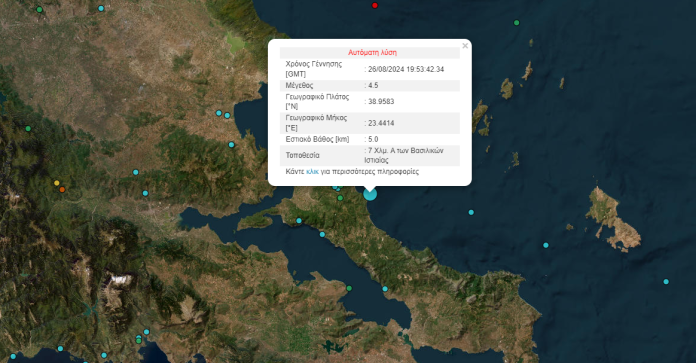Select cyan marker beside the gulf's green marker
The image size is (696, 363).
pyautogui.click(x=385, y=289)
